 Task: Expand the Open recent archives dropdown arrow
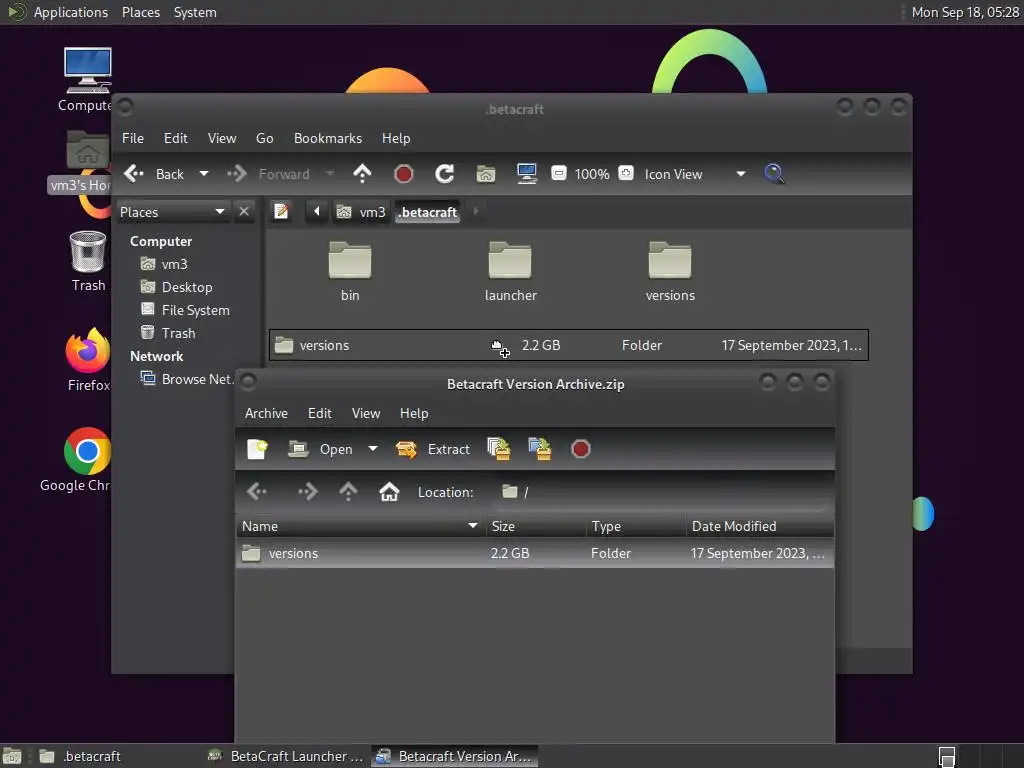coord(373,449)
